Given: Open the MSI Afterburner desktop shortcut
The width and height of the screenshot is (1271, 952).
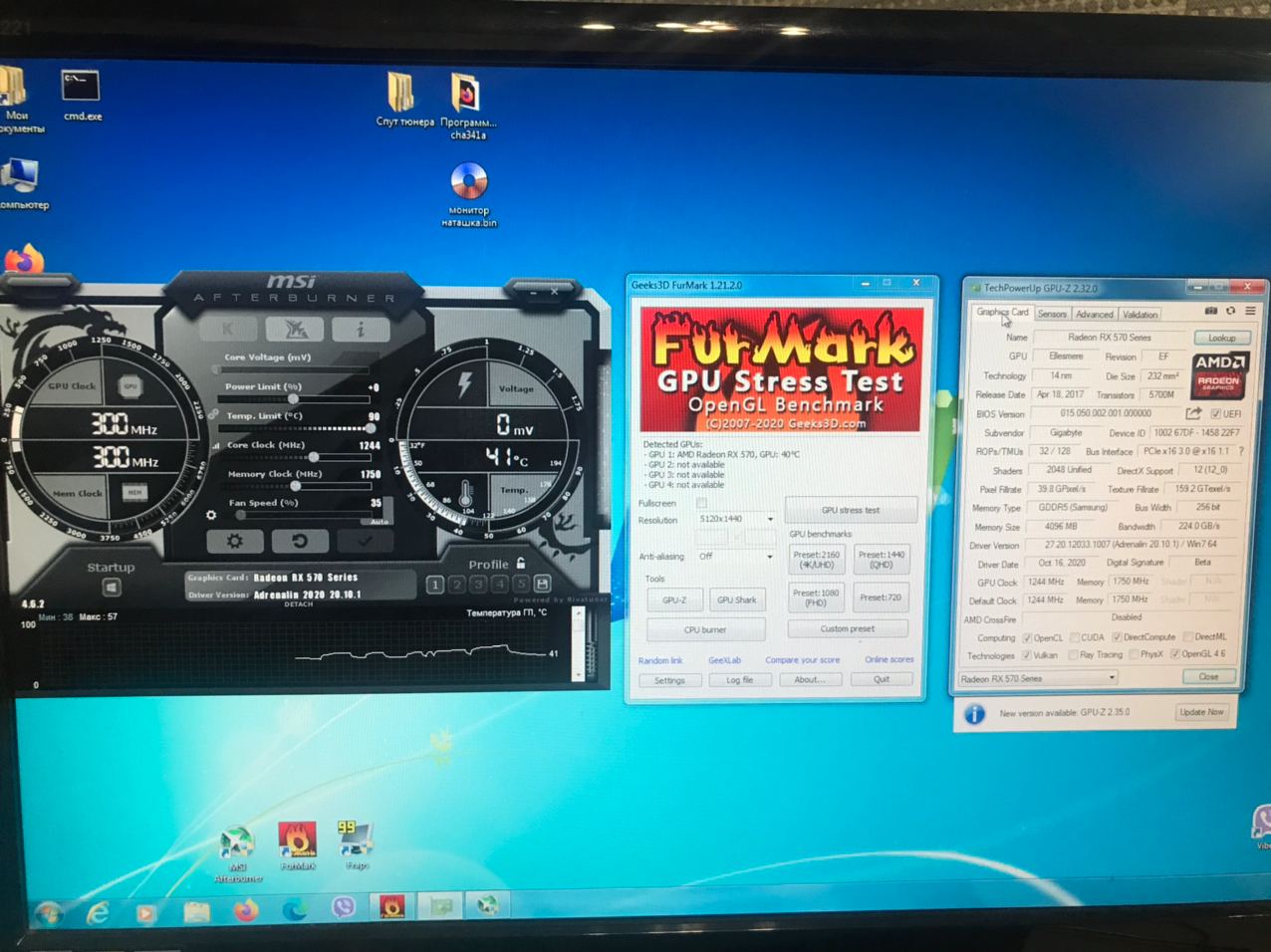Looking at the screenshot, I should coord(238,854).
